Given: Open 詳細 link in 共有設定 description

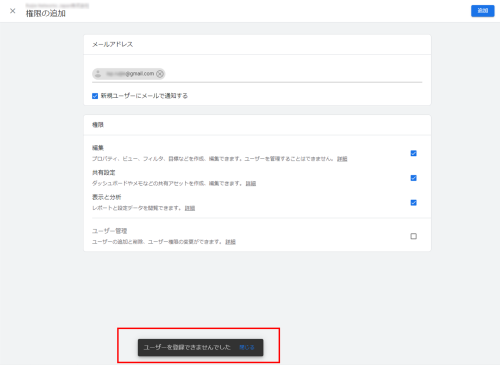Looking at the screenshot, I should 251,184.
